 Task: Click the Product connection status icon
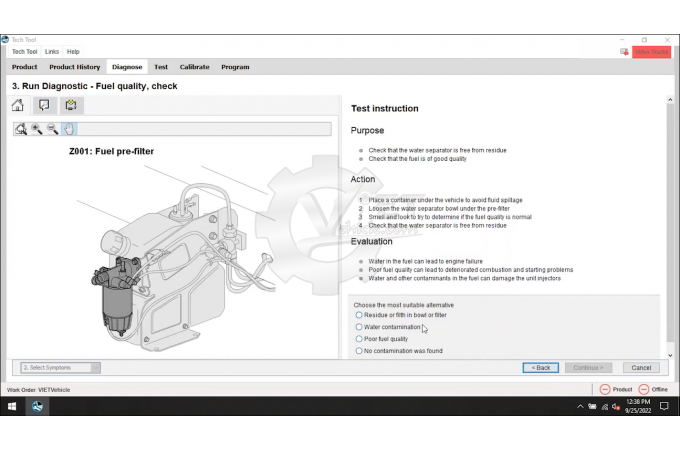[x=605, y=389]
